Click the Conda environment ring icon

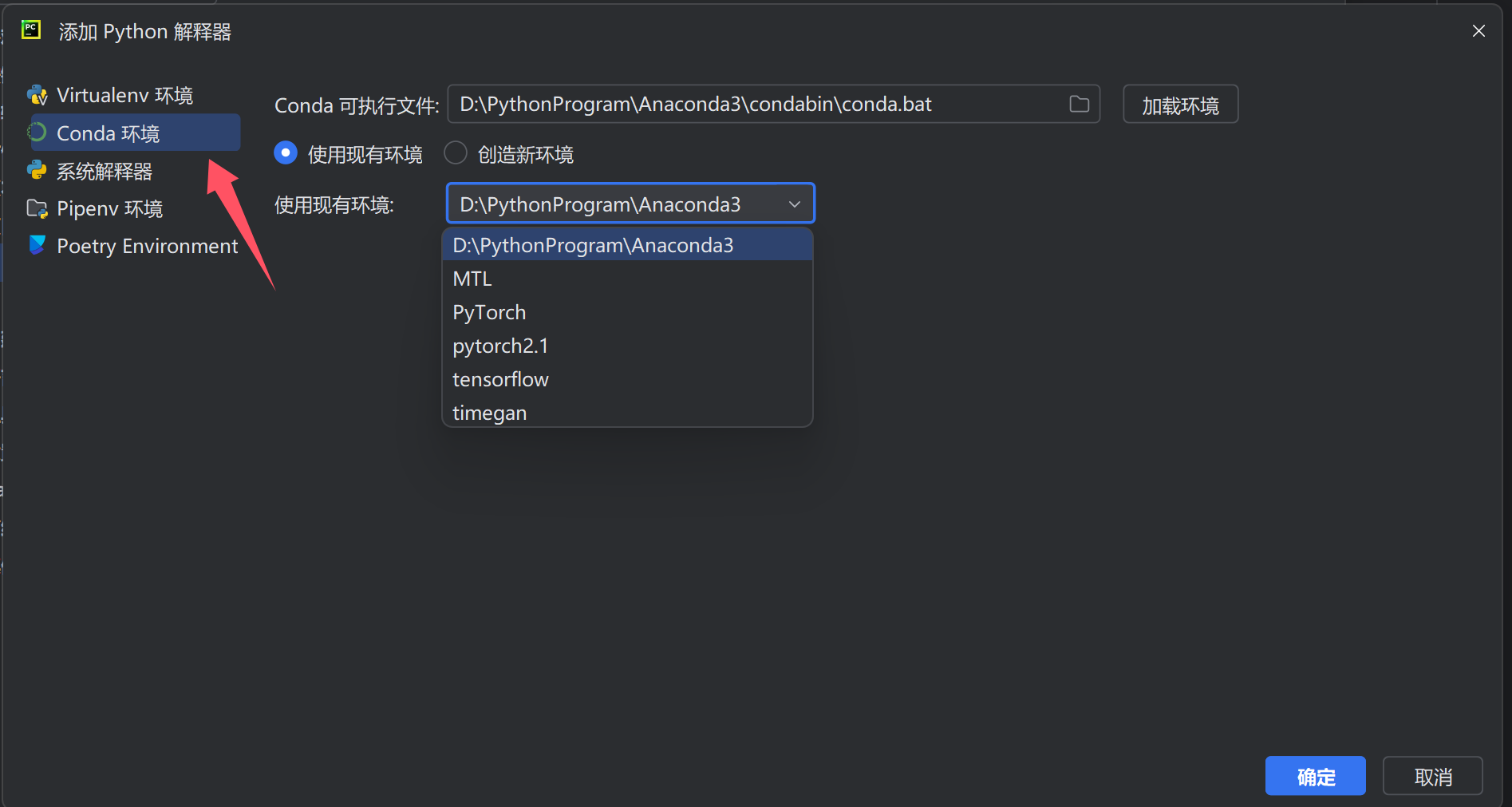coord(37,133)
